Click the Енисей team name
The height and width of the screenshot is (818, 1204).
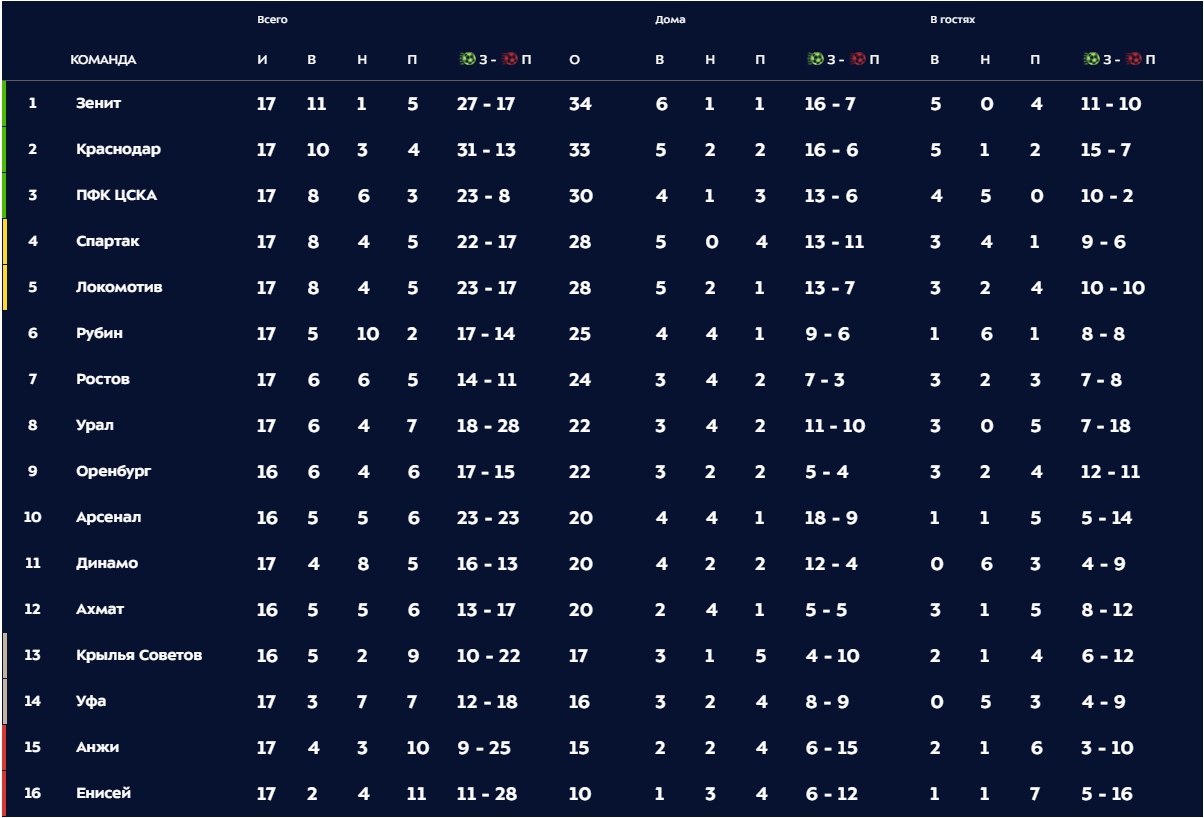[103, 793]
